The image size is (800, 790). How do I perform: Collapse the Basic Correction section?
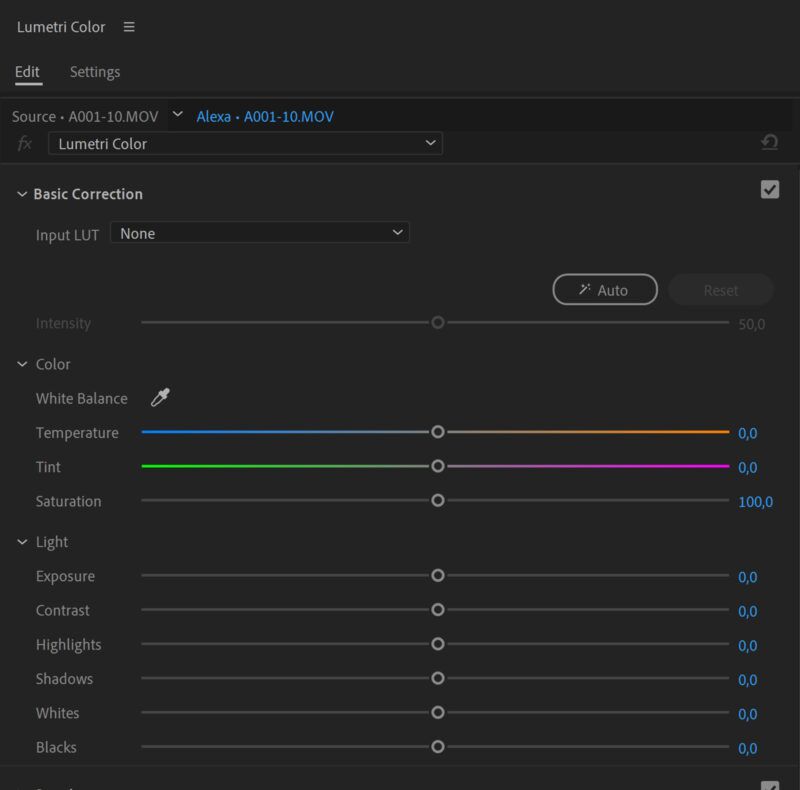(x=22, y=194)
